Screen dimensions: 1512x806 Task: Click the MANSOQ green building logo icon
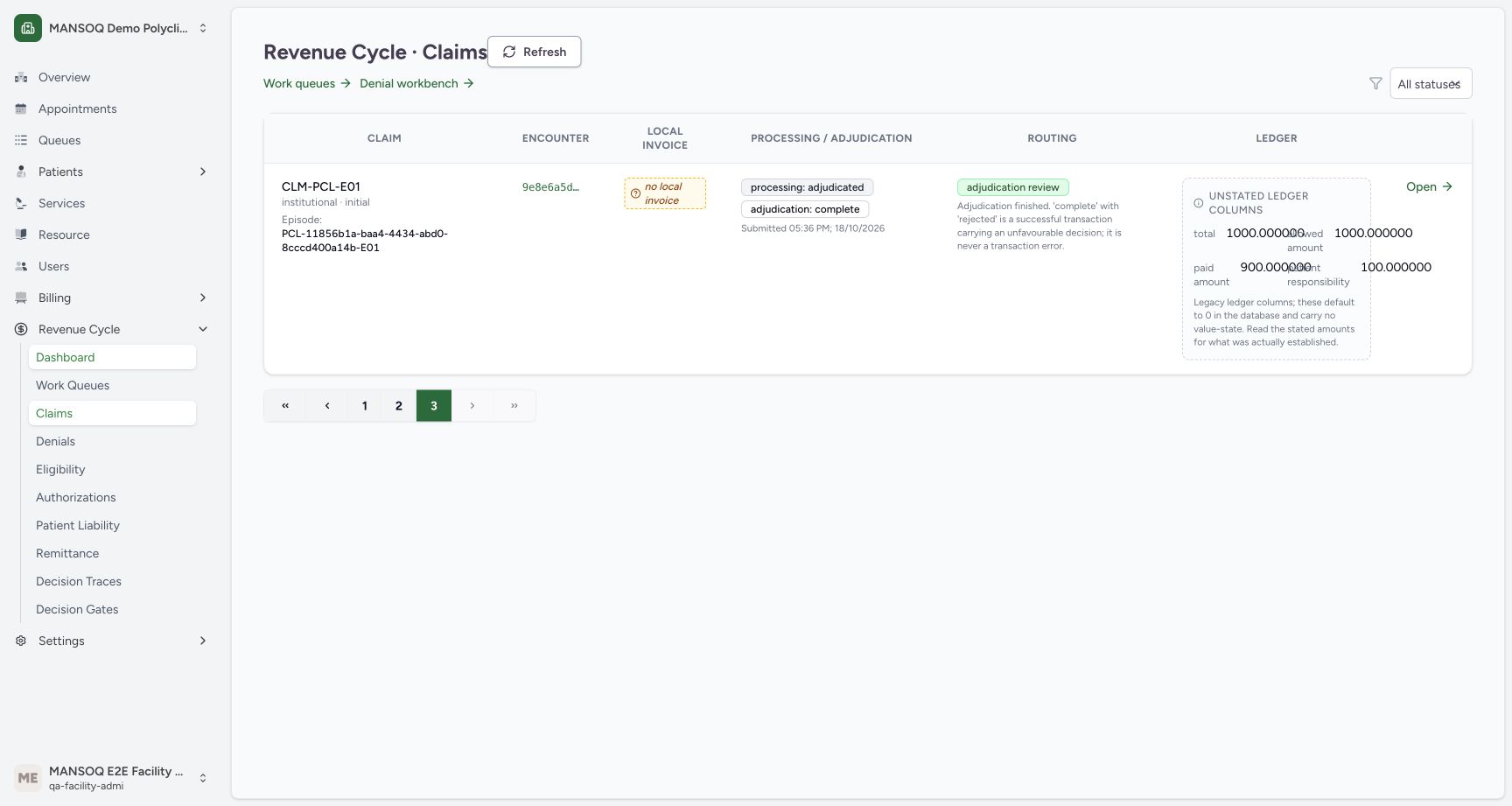(28, 28)
